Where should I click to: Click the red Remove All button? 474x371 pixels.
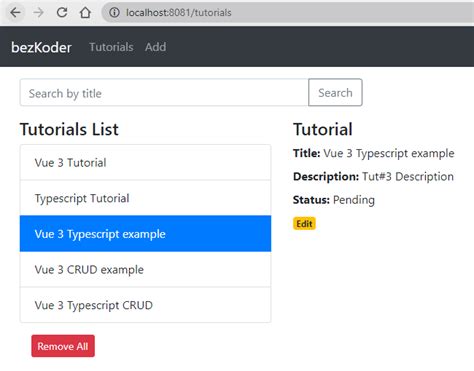pos(63,346)
